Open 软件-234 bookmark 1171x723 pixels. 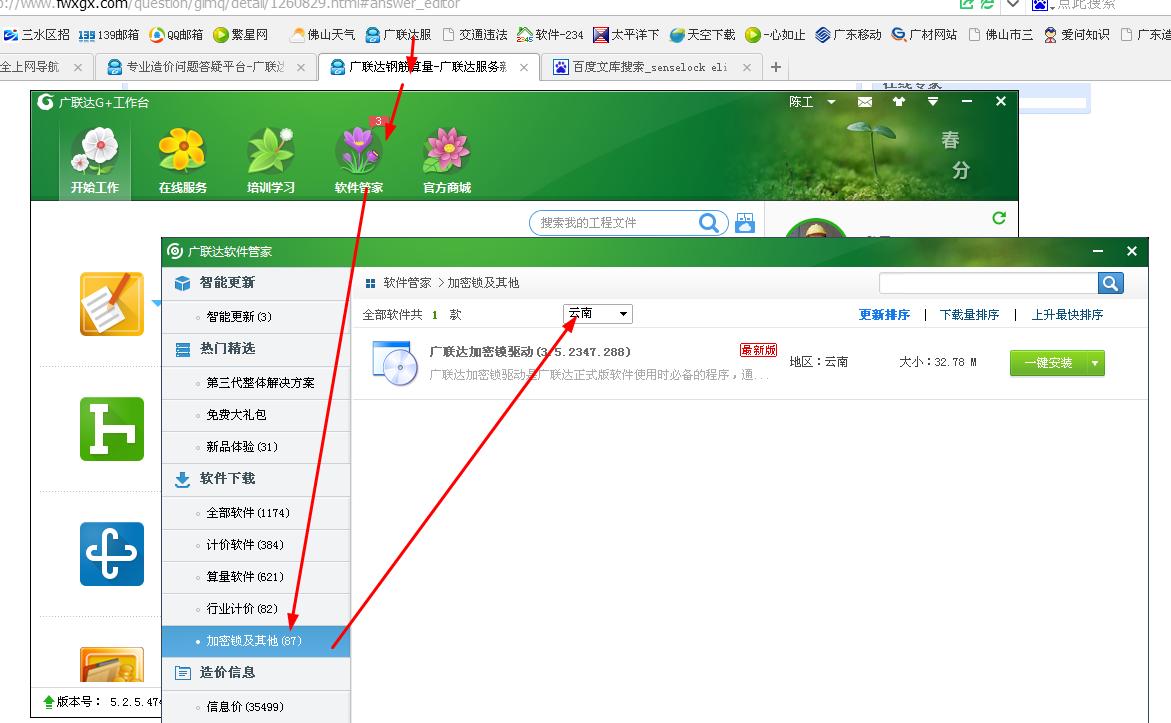click(550, 35)
